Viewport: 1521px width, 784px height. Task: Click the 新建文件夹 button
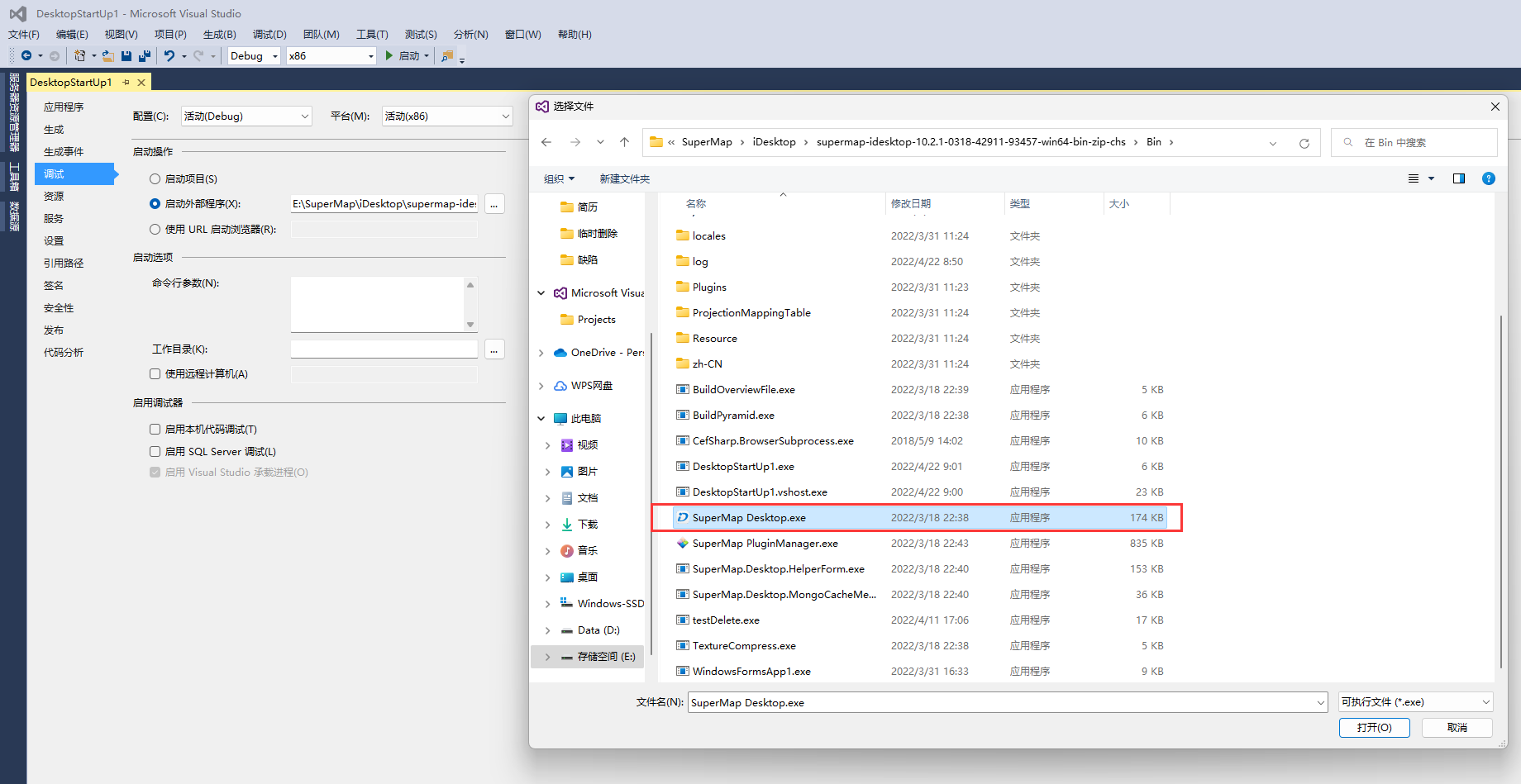[625, 179]
